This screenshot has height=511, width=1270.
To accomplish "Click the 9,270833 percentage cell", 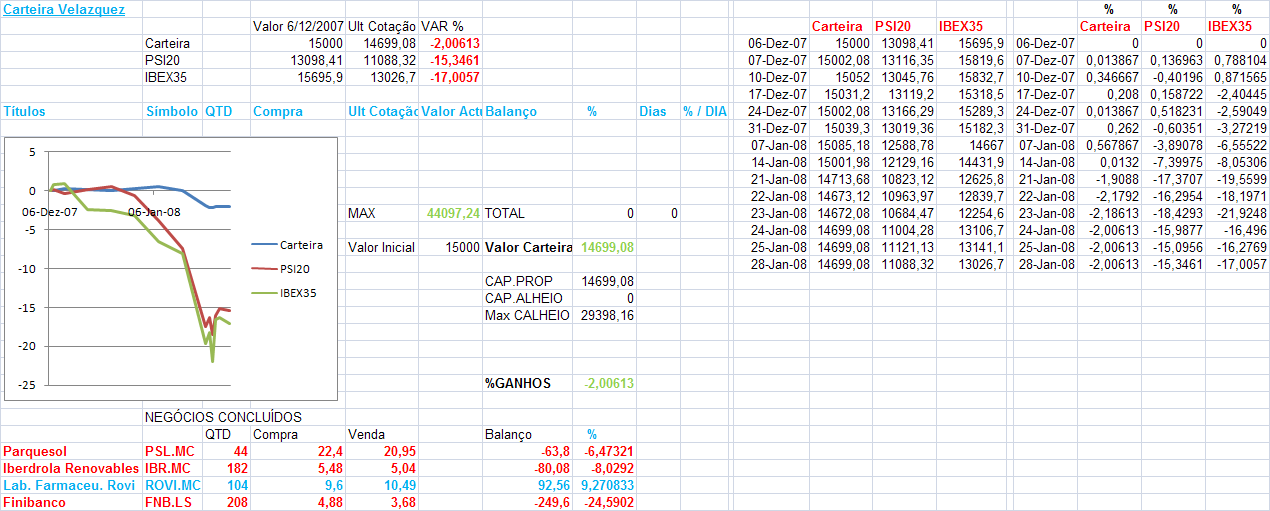I will [609, 485].
